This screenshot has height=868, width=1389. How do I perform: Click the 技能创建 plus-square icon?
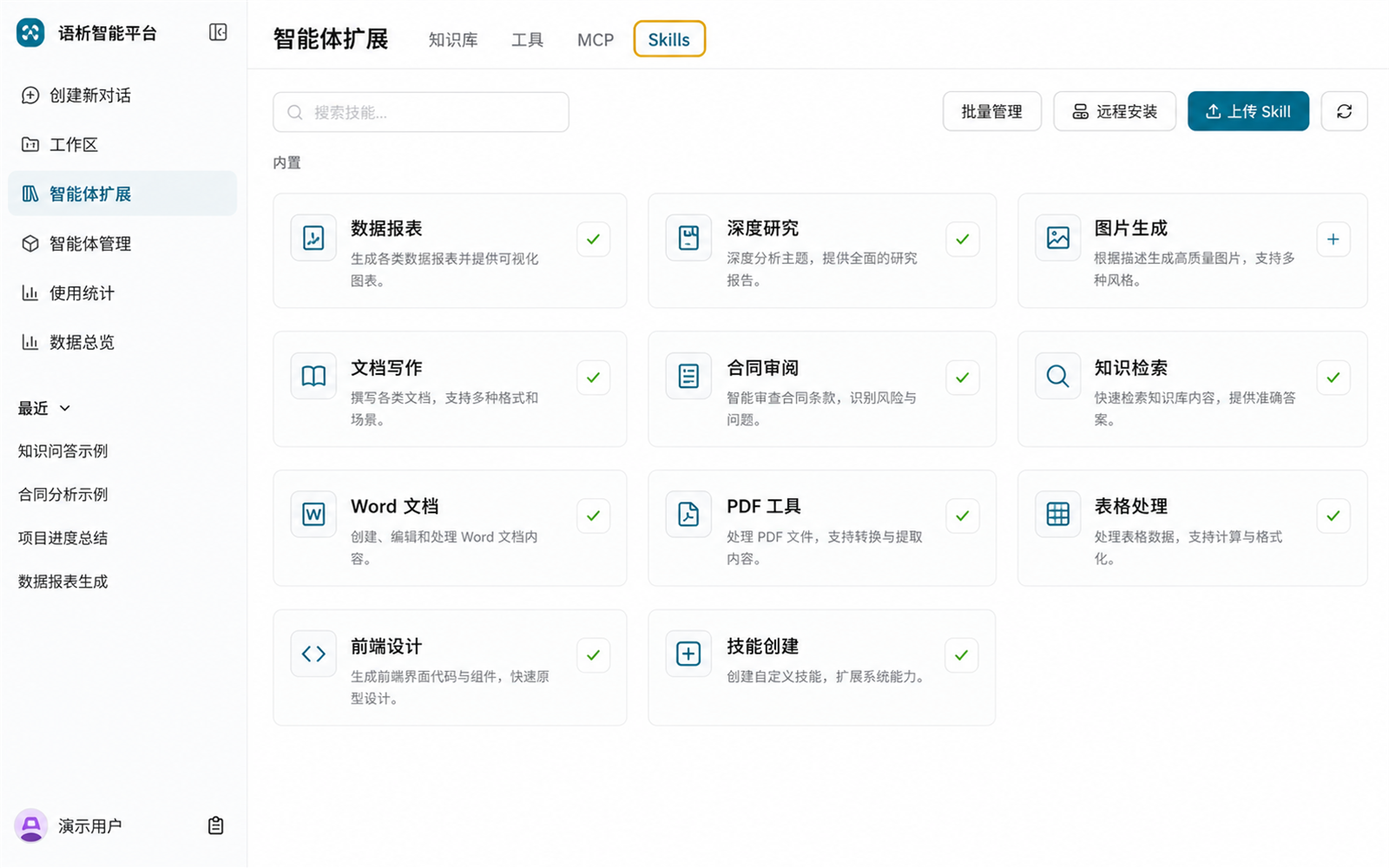[x=688, y=654]
